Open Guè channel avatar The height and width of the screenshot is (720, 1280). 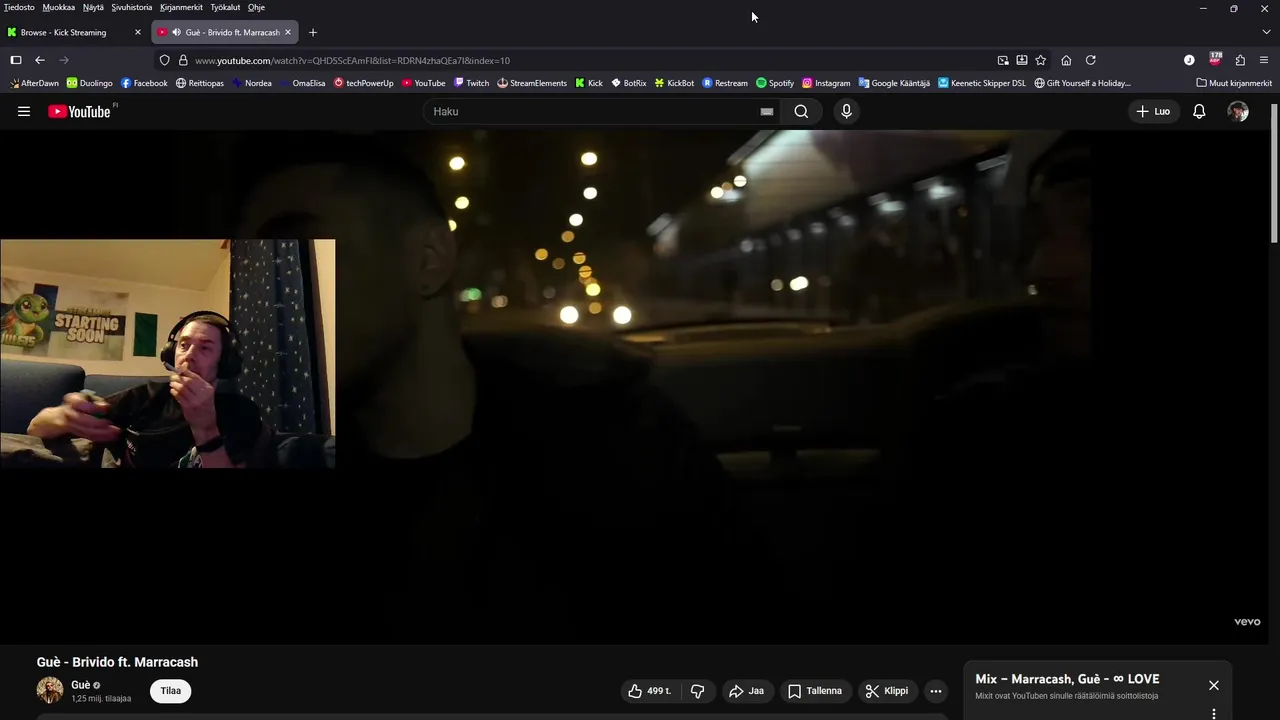[50, 690]
